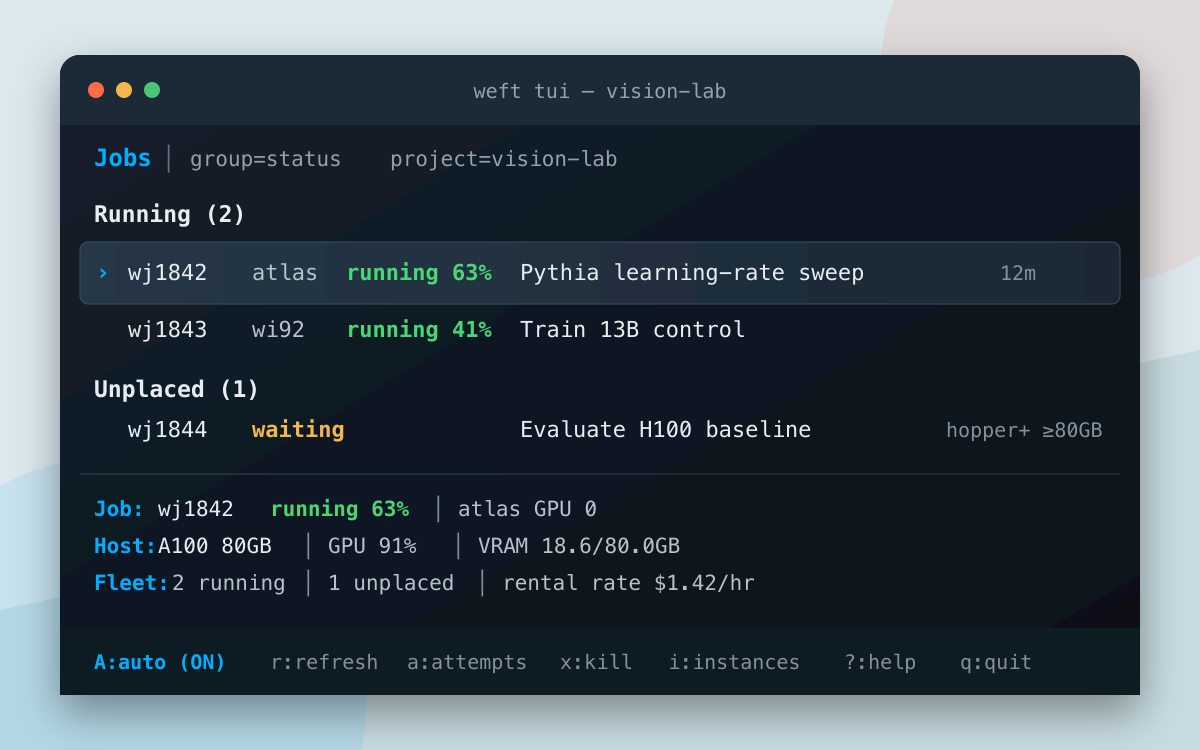
Task: Click the green macOS zoom button
Action: pyautogui.click(x=152, y=90)
